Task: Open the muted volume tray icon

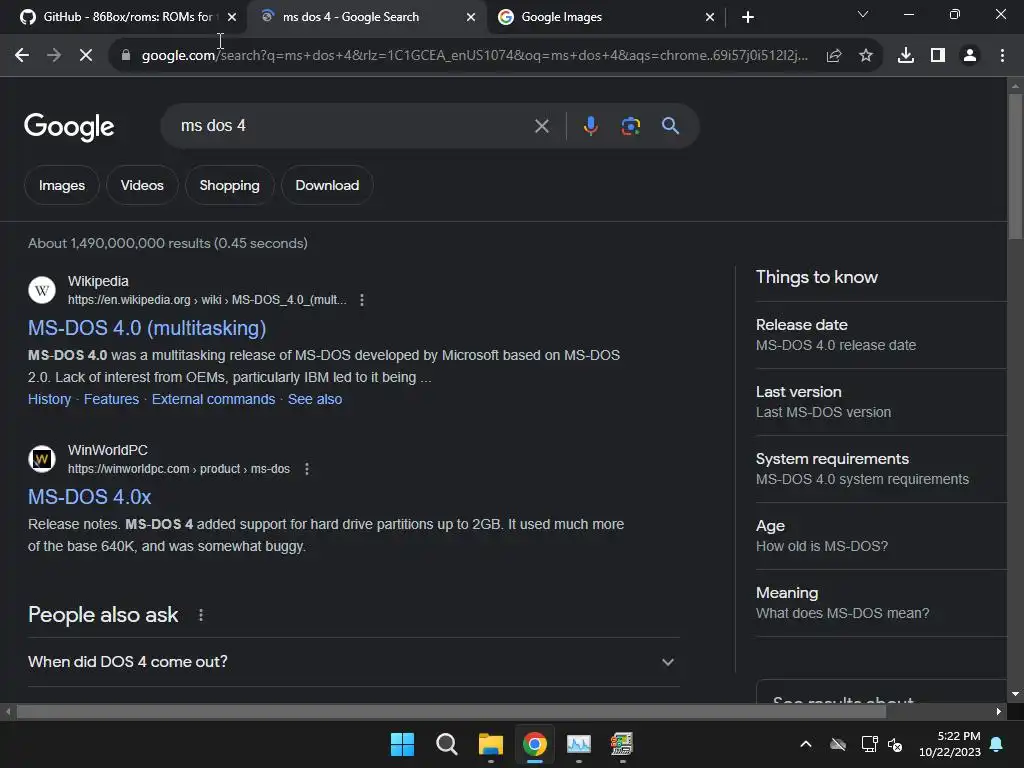Action: point(895,744)
